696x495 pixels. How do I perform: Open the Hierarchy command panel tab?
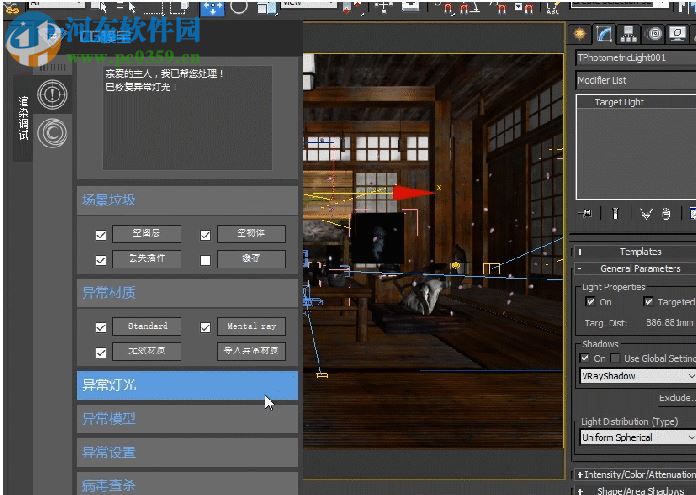pos(629,34)
